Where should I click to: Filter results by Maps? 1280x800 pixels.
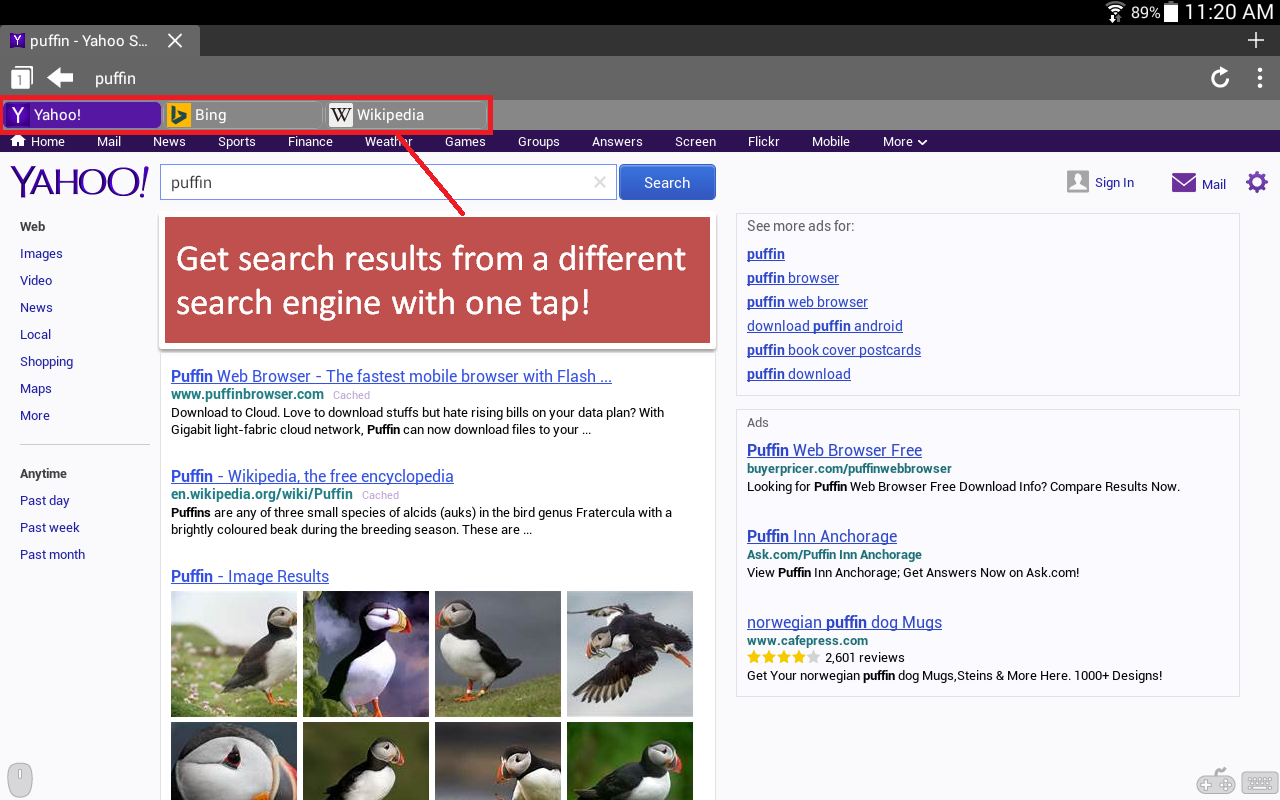[36, 389]
